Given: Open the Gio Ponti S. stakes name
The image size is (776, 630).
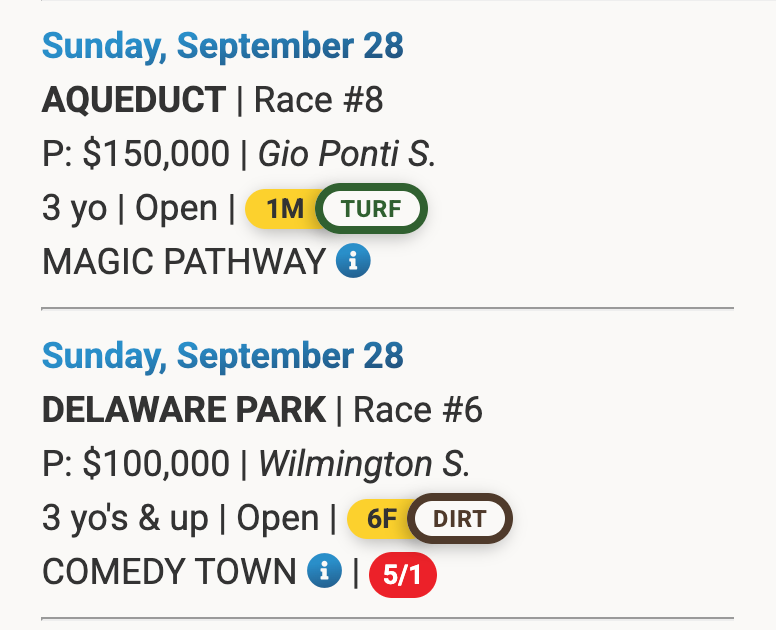Looking at the screenshot, I should pos(347,154).
